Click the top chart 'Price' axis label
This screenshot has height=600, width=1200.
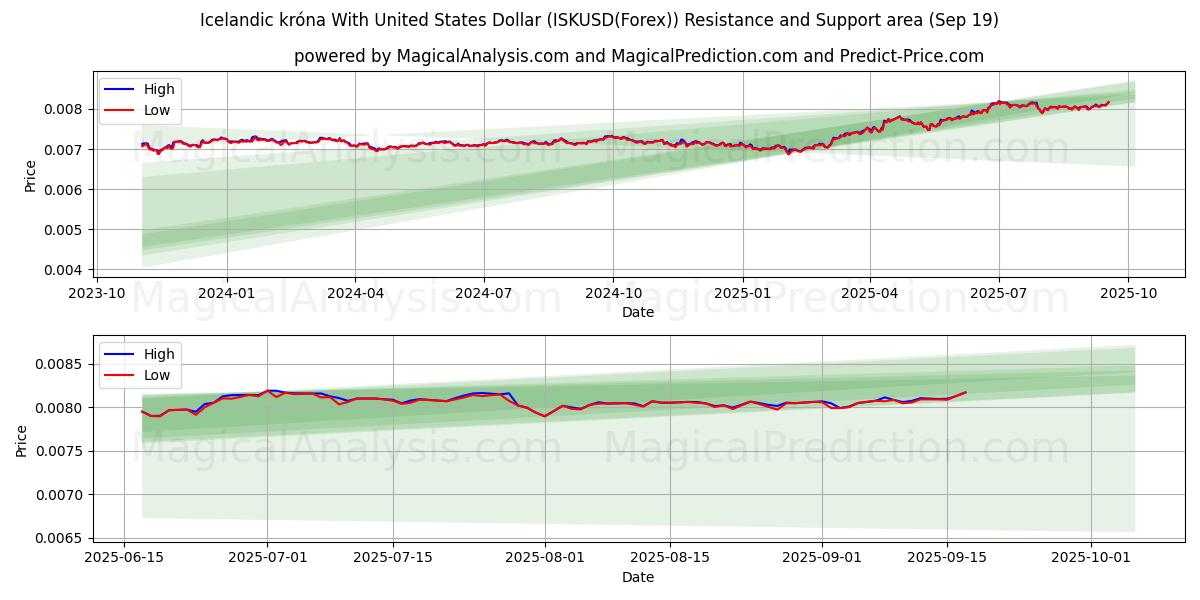[30, 175]
